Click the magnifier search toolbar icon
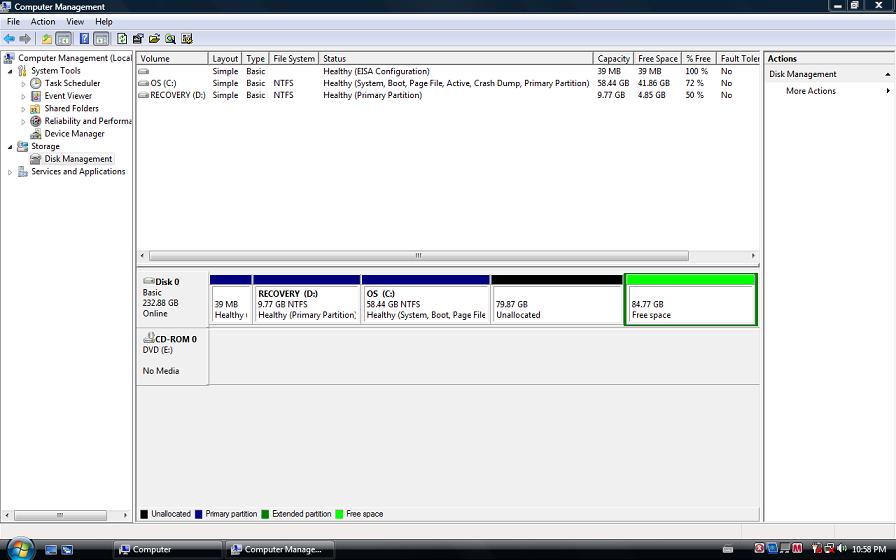896x560 pixels. click(170, 39)
